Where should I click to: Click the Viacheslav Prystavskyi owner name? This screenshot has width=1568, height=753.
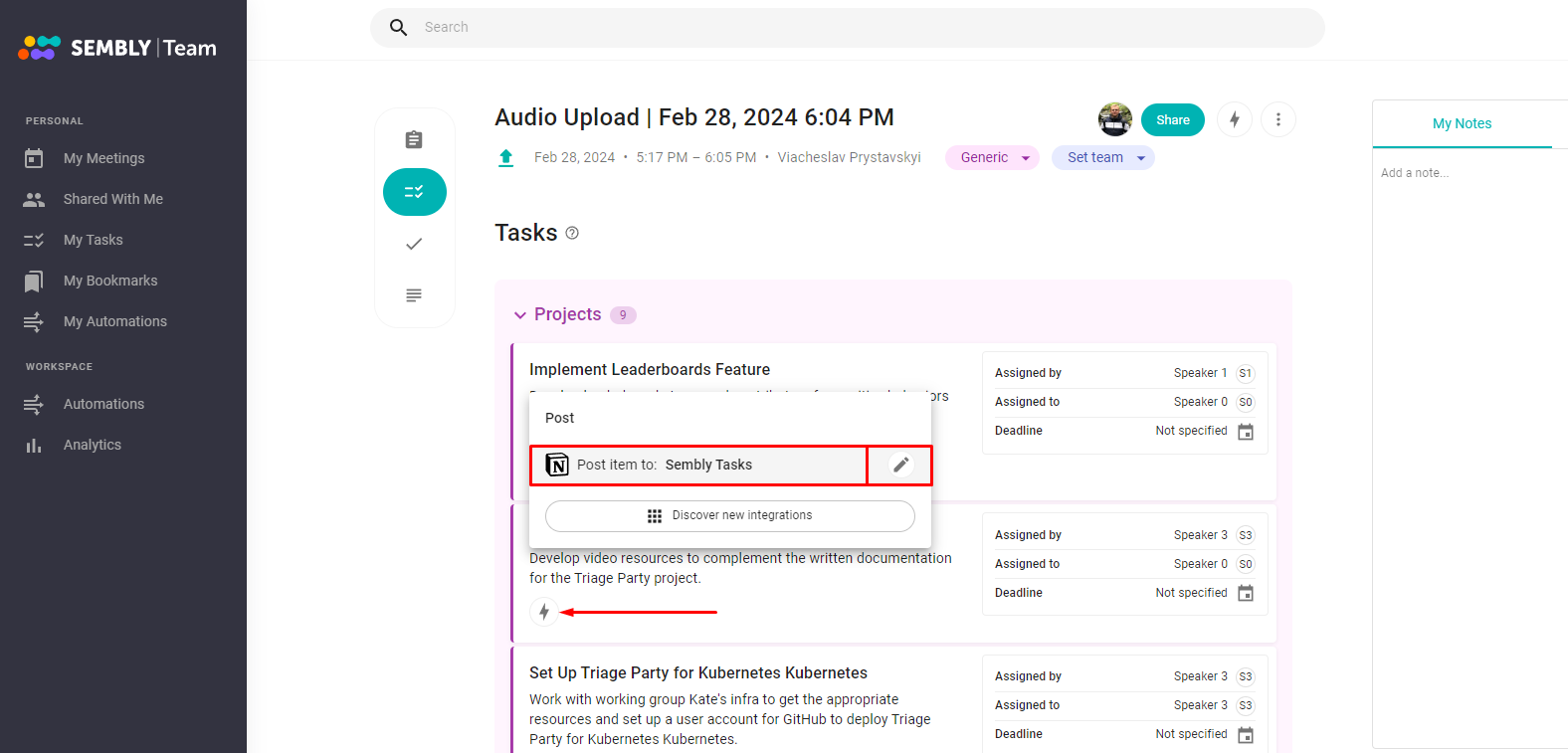849,157
